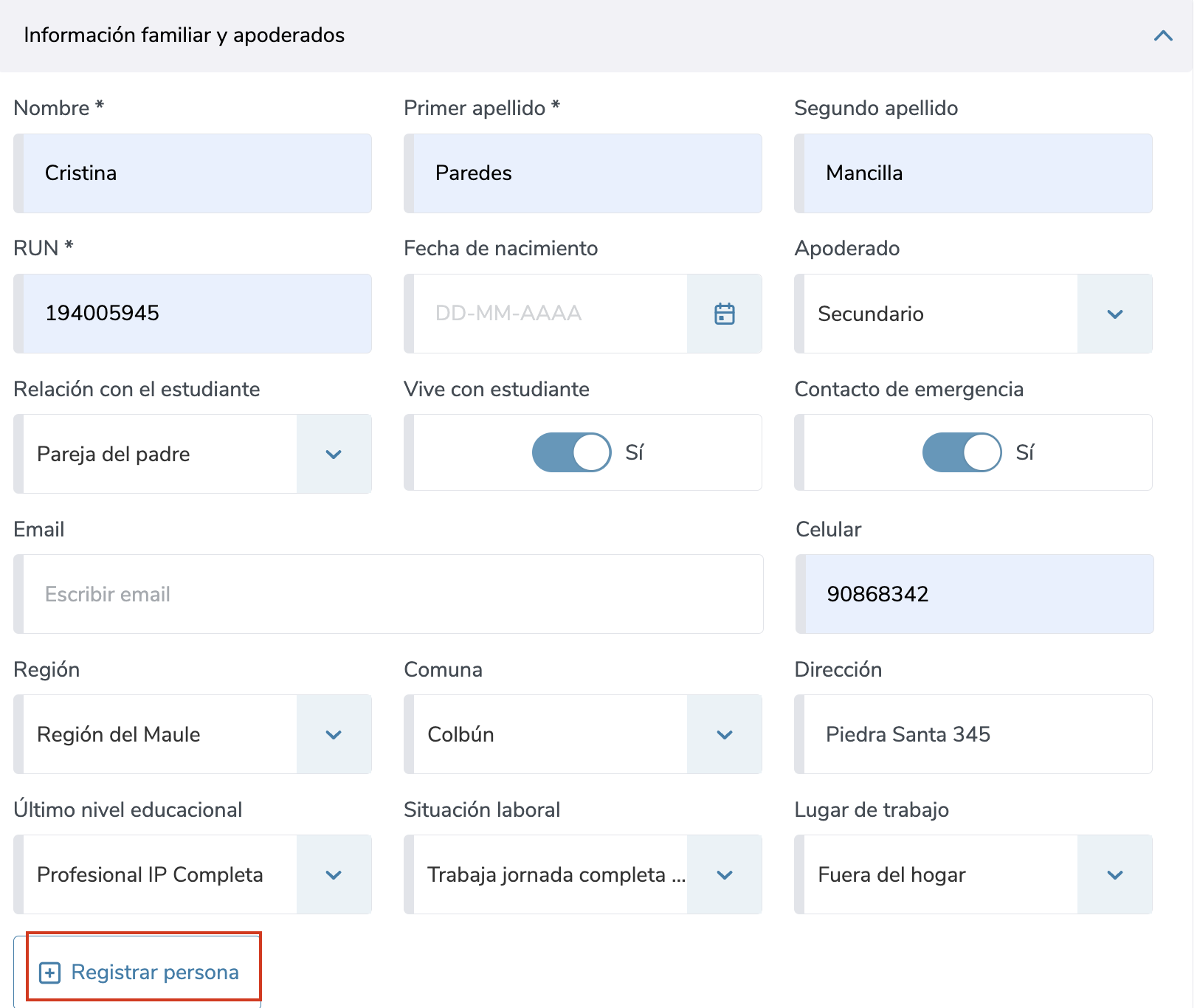Image resolution: width=1197 pixels, height=1008 pixels.
Task: Click the Nombre field containing Cristina
Action: (x=196, y=173)
